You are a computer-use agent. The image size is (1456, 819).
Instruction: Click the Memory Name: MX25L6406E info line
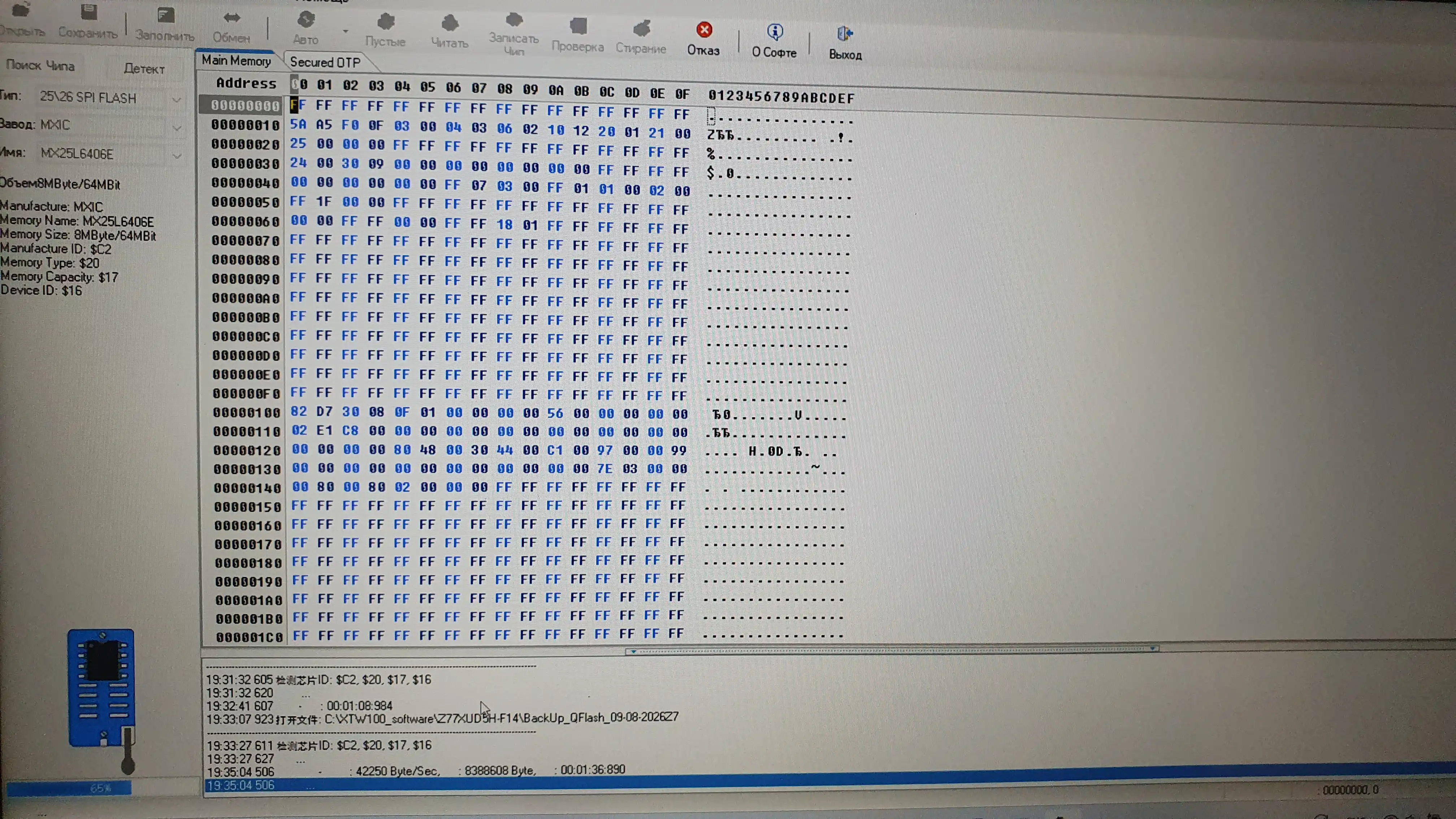click(x=77, y=221)
